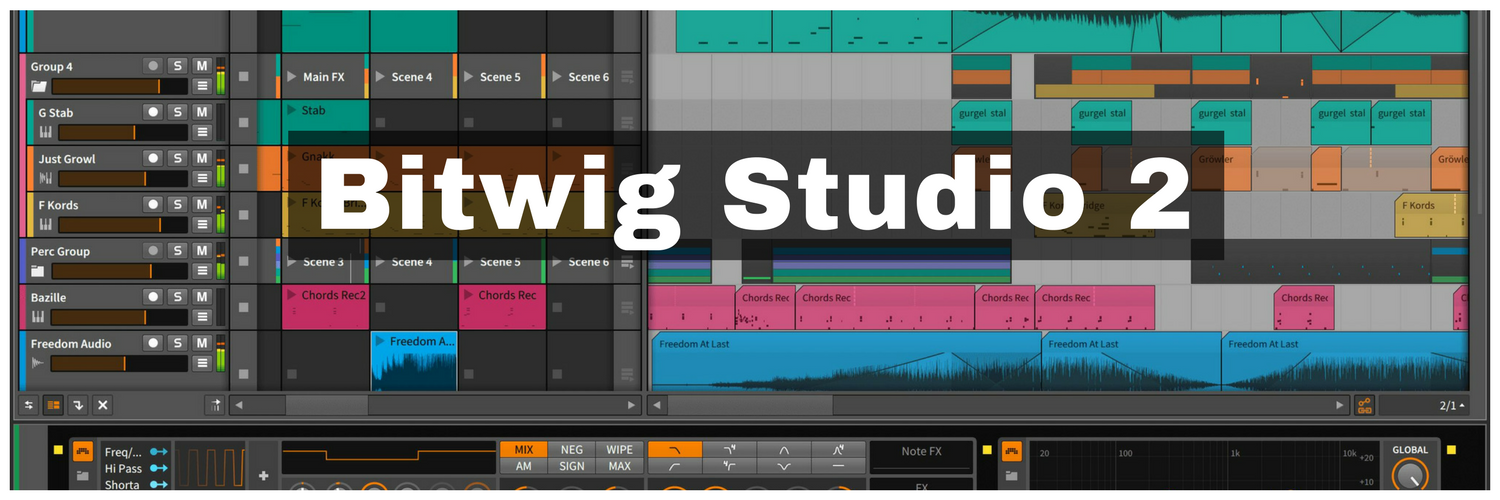Click the piano instrument icon on G Stab track

45,132
